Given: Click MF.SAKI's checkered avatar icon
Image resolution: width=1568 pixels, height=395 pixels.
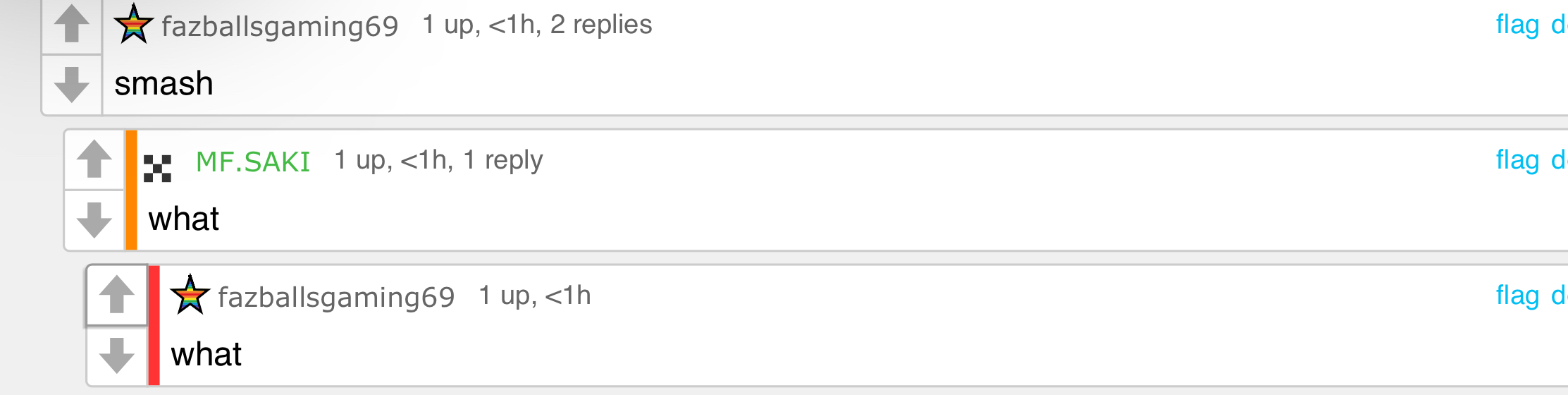Looking at the screenshot, I should pos(157,169).
